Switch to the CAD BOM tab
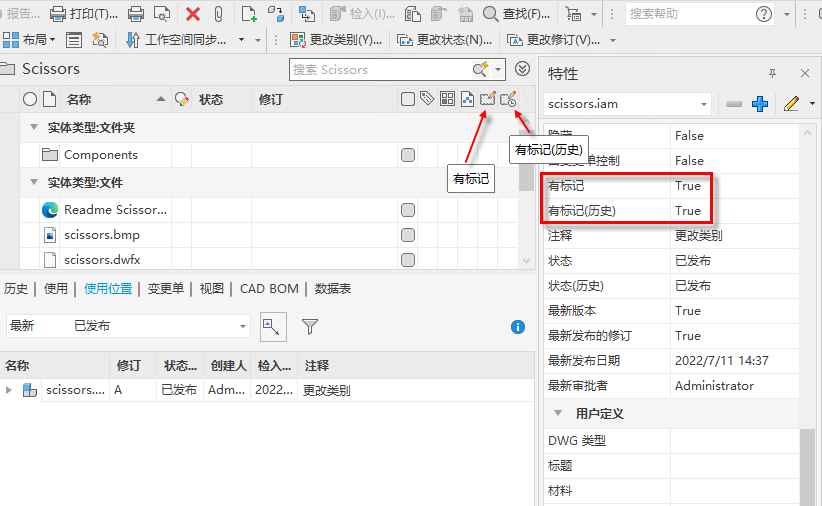Screen dimensions: 822x506 pos(269,288)
